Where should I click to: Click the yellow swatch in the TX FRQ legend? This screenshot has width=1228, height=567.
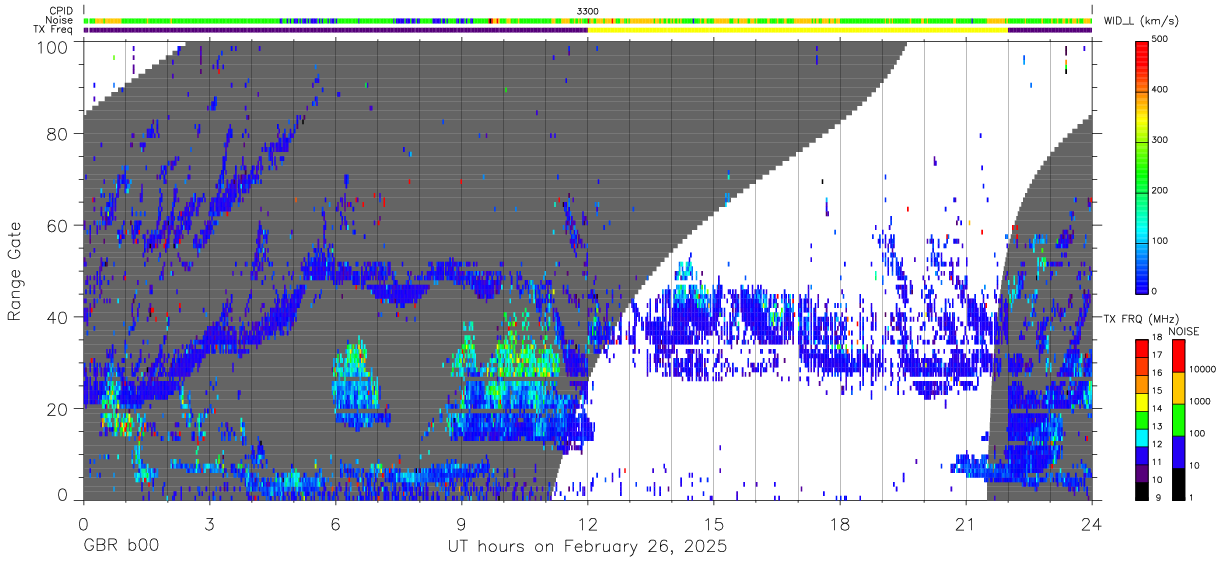pos(1143,402)
